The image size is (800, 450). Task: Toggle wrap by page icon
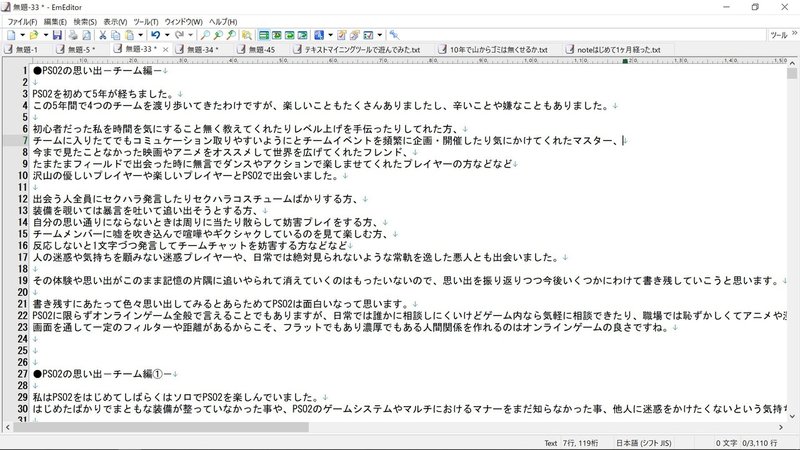pyautogui.click(x=303, y=35)
